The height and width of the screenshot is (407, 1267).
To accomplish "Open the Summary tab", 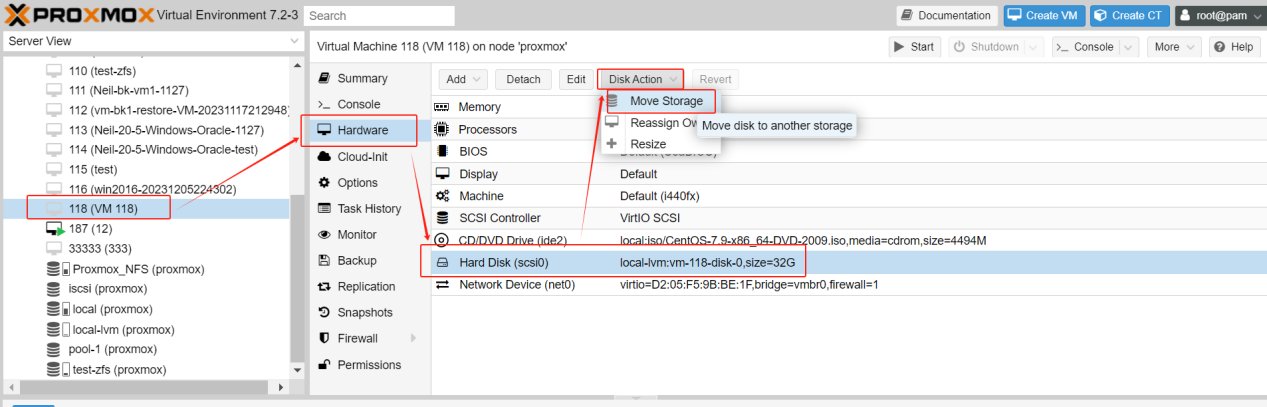I will point(370,78).
